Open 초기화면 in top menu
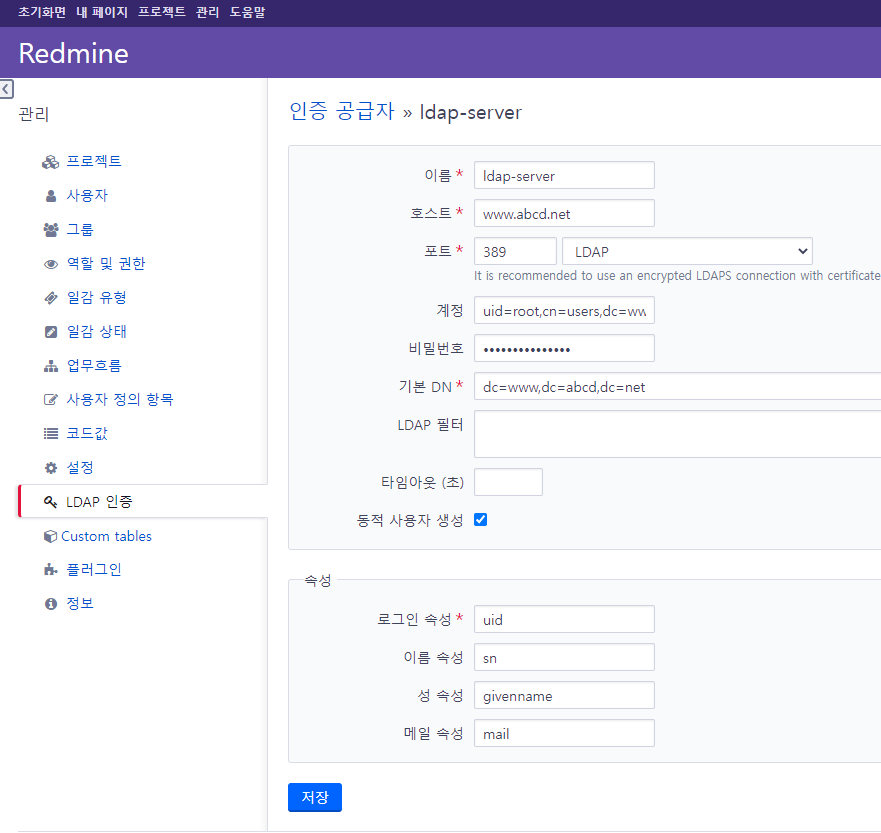This screenshot has height=833, width=881. 42,12
